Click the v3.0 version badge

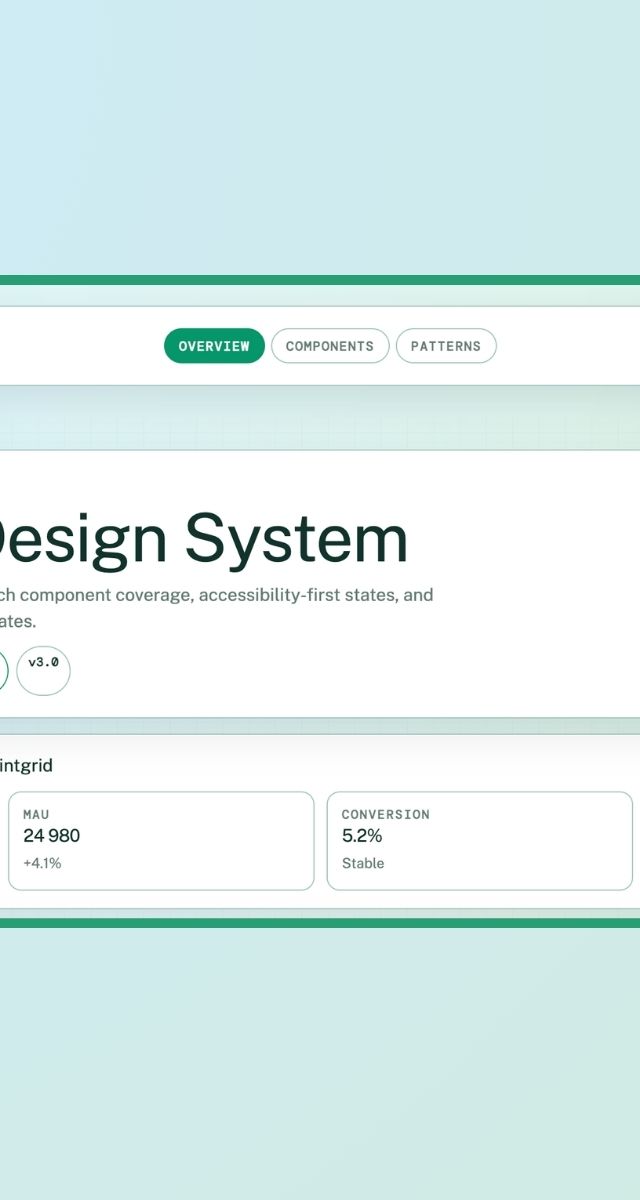point(43,670)
